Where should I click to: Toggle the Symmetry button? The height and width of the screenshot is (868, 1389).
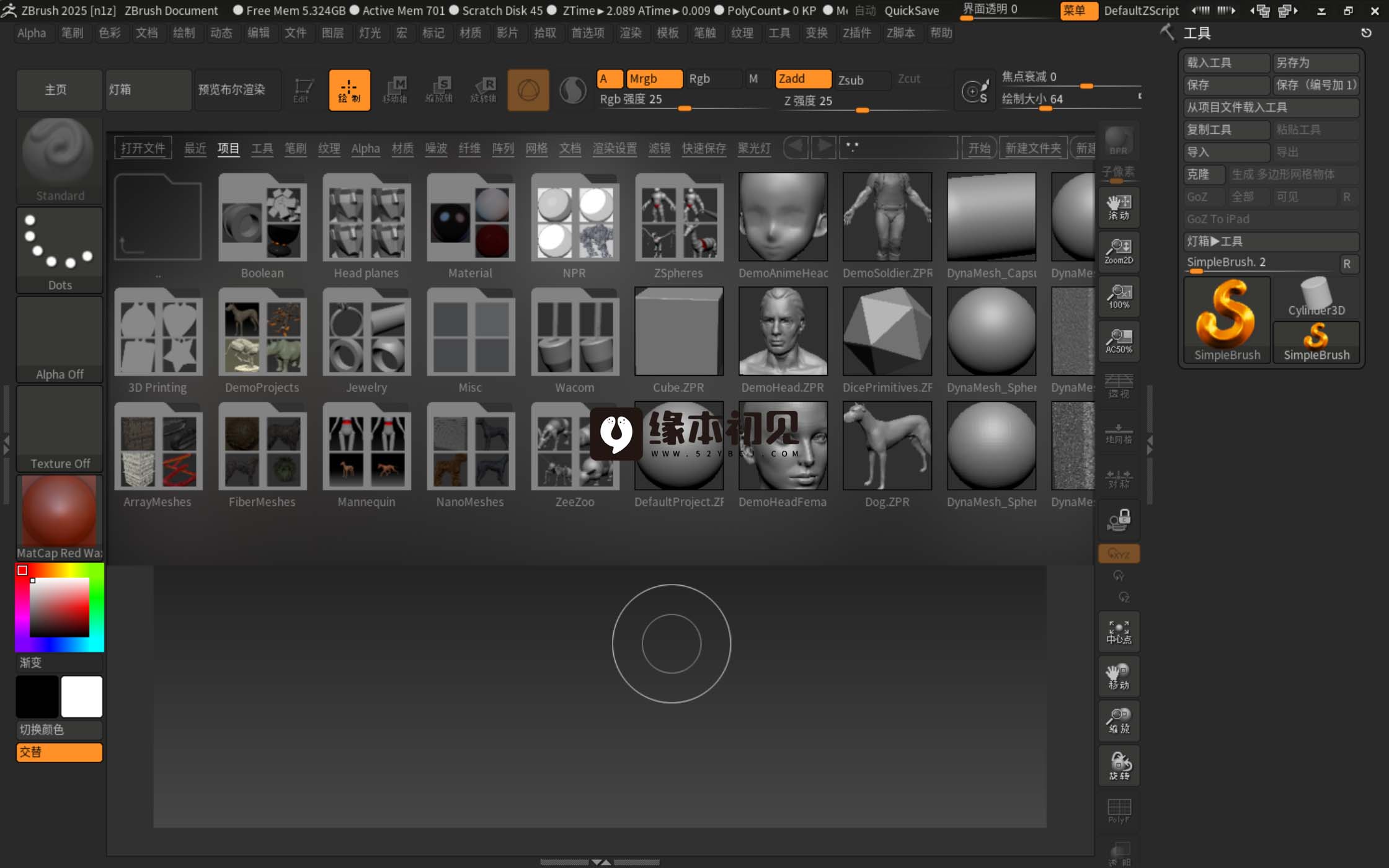1119,477
